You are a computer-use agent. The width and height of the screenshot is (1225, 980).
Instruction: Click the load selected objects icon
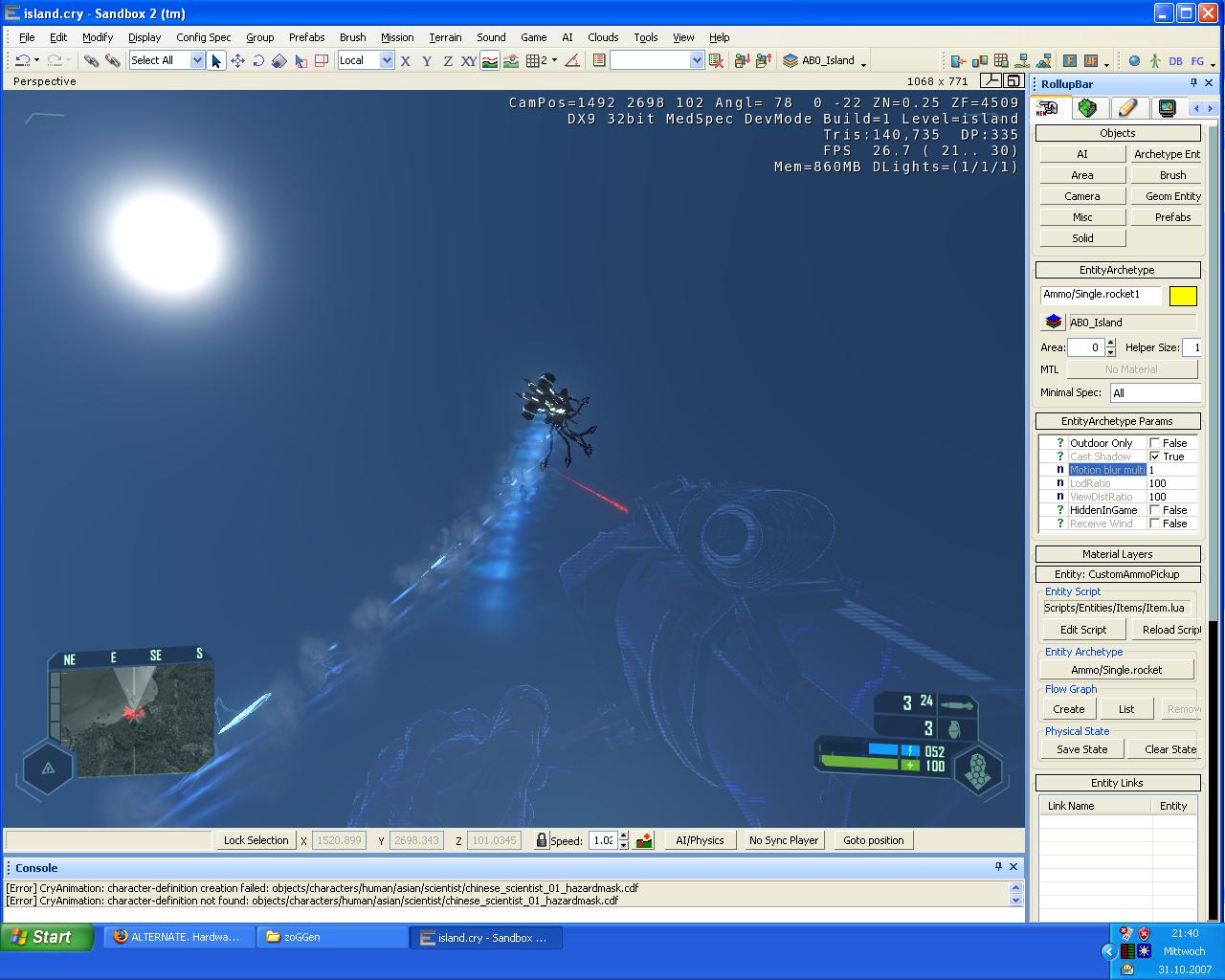(763, 60)
